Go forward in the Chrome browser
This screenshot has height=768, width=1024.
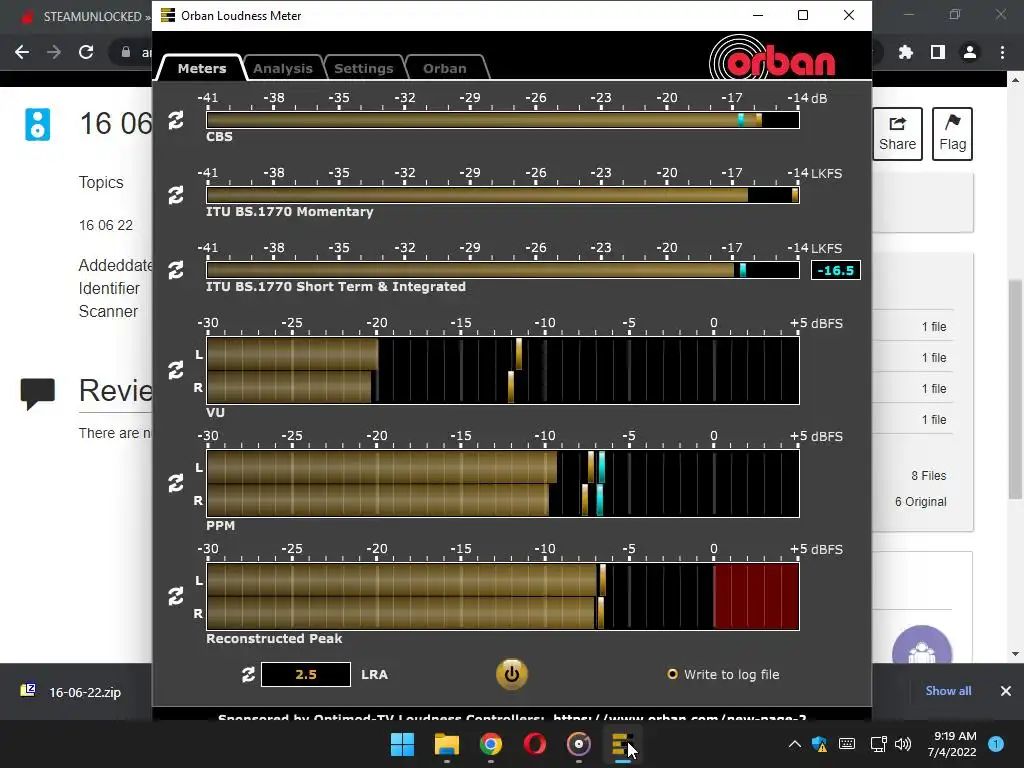click(54, 52)
